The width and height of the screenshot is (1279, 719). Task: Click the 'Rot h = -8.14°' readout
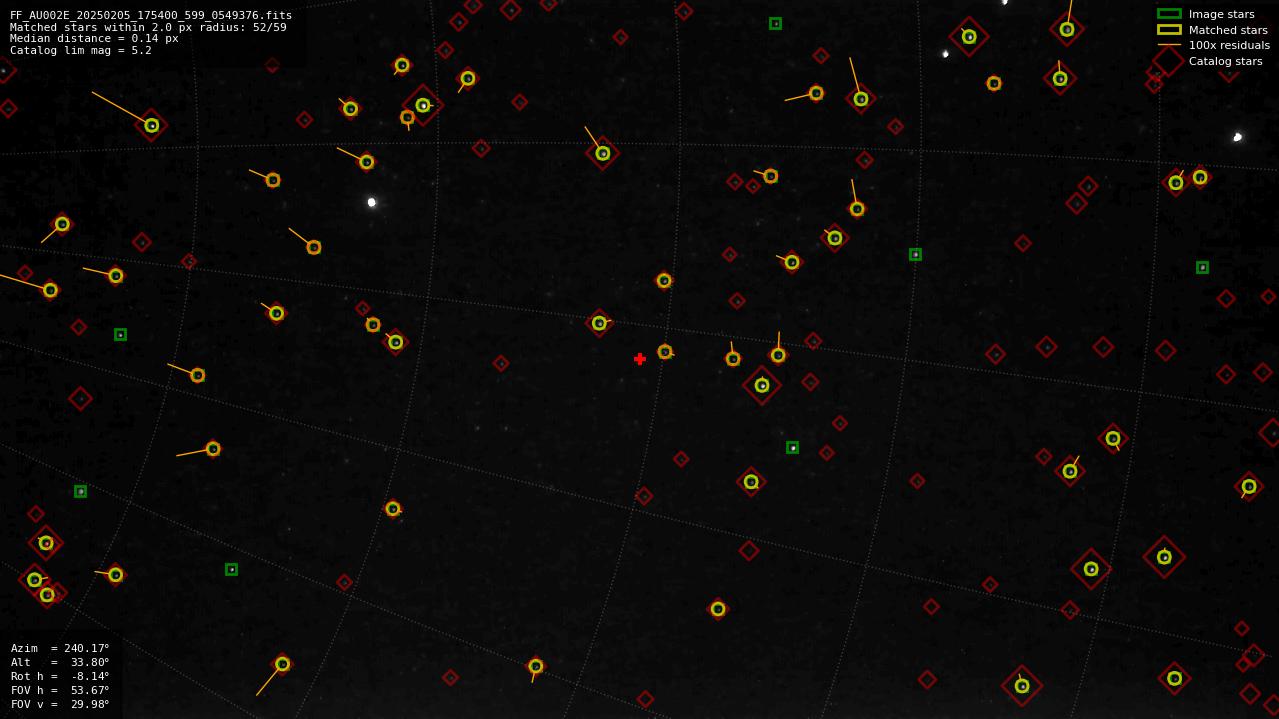point(60,676)
